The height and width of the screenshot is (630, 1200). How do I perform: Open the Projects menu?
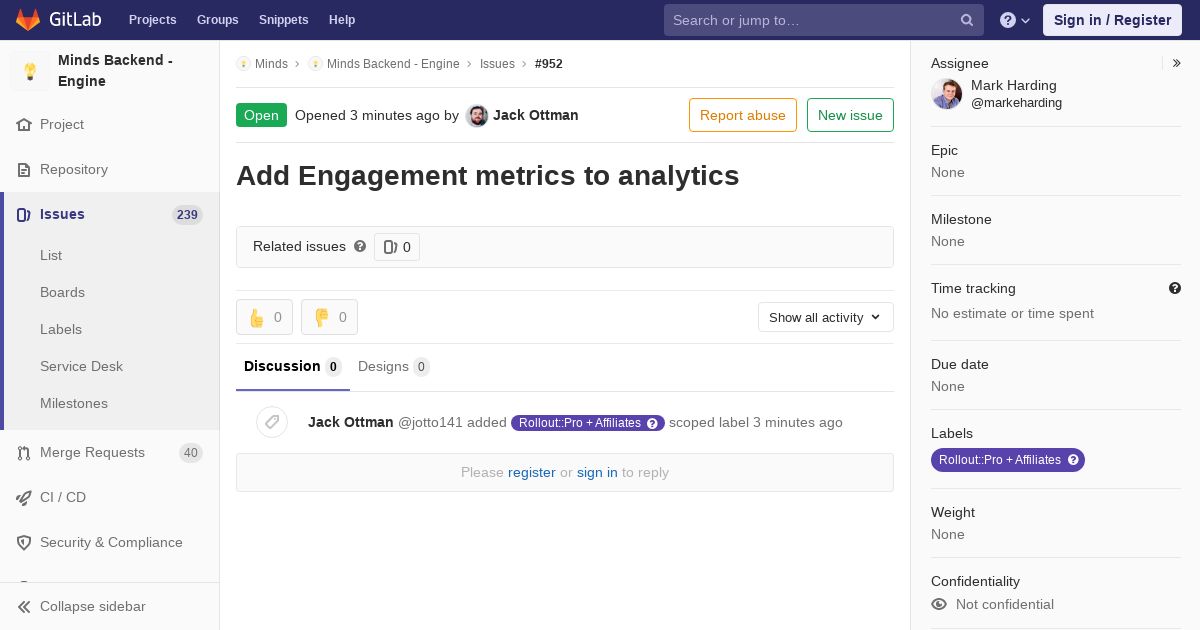(153, 20)
